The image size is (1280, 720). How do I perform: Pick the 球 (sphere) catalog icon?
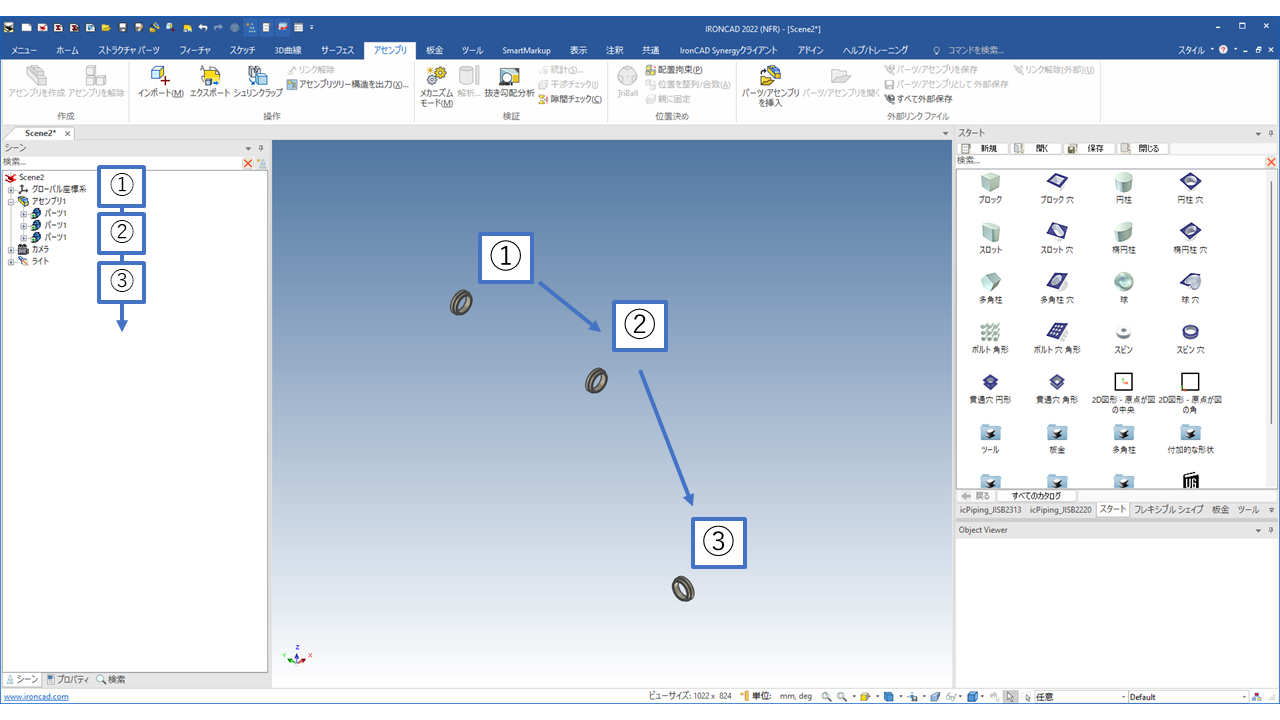tap(1123, 286)
